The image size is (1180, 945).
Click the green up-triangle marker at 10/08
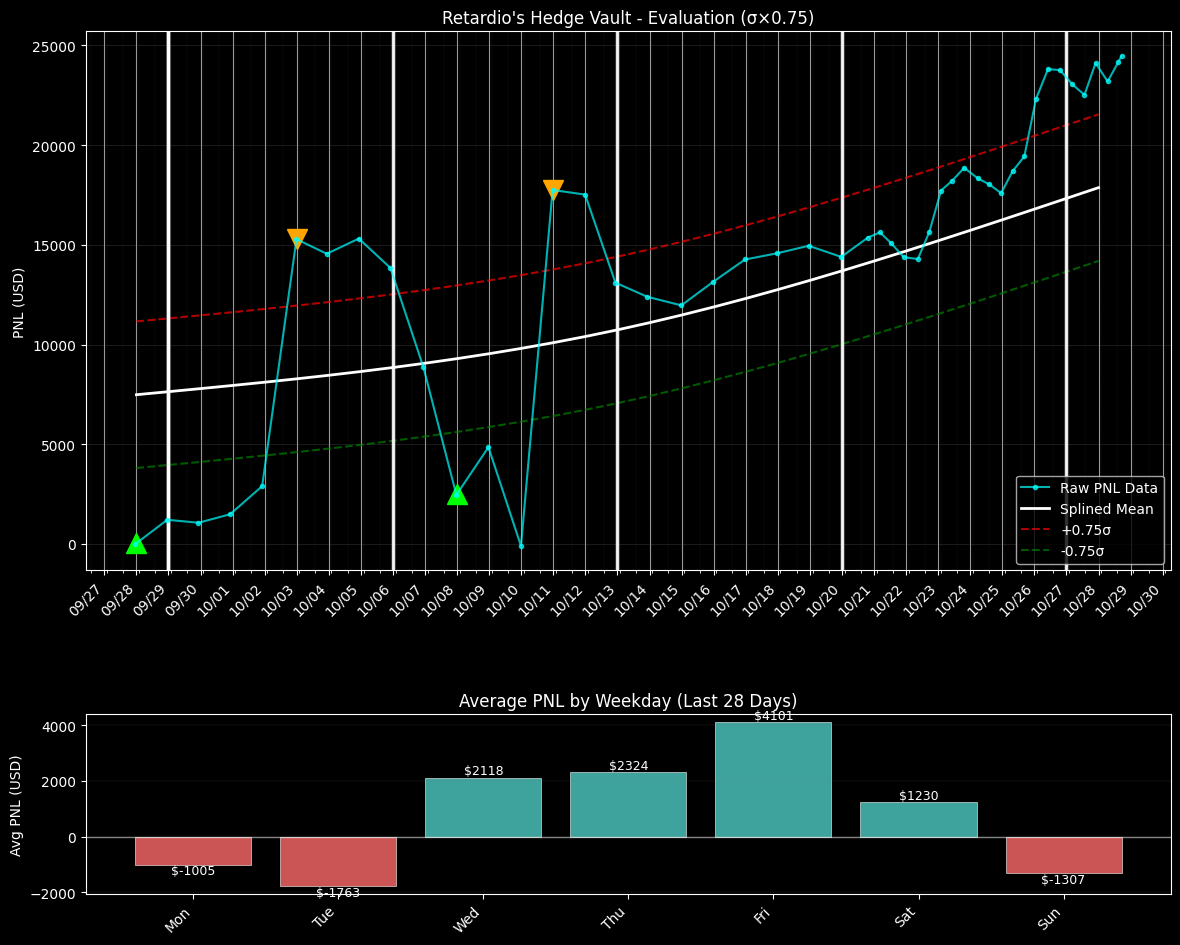(457, 494)
